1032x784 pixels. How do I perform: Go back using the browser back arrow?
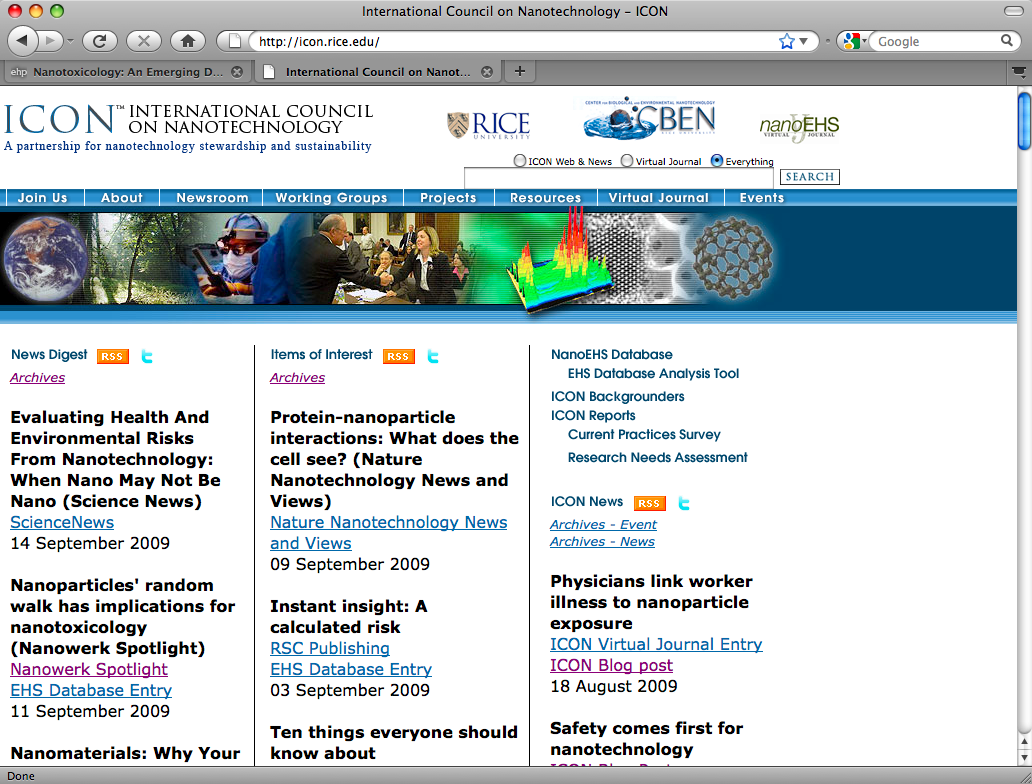click(22, 41)
